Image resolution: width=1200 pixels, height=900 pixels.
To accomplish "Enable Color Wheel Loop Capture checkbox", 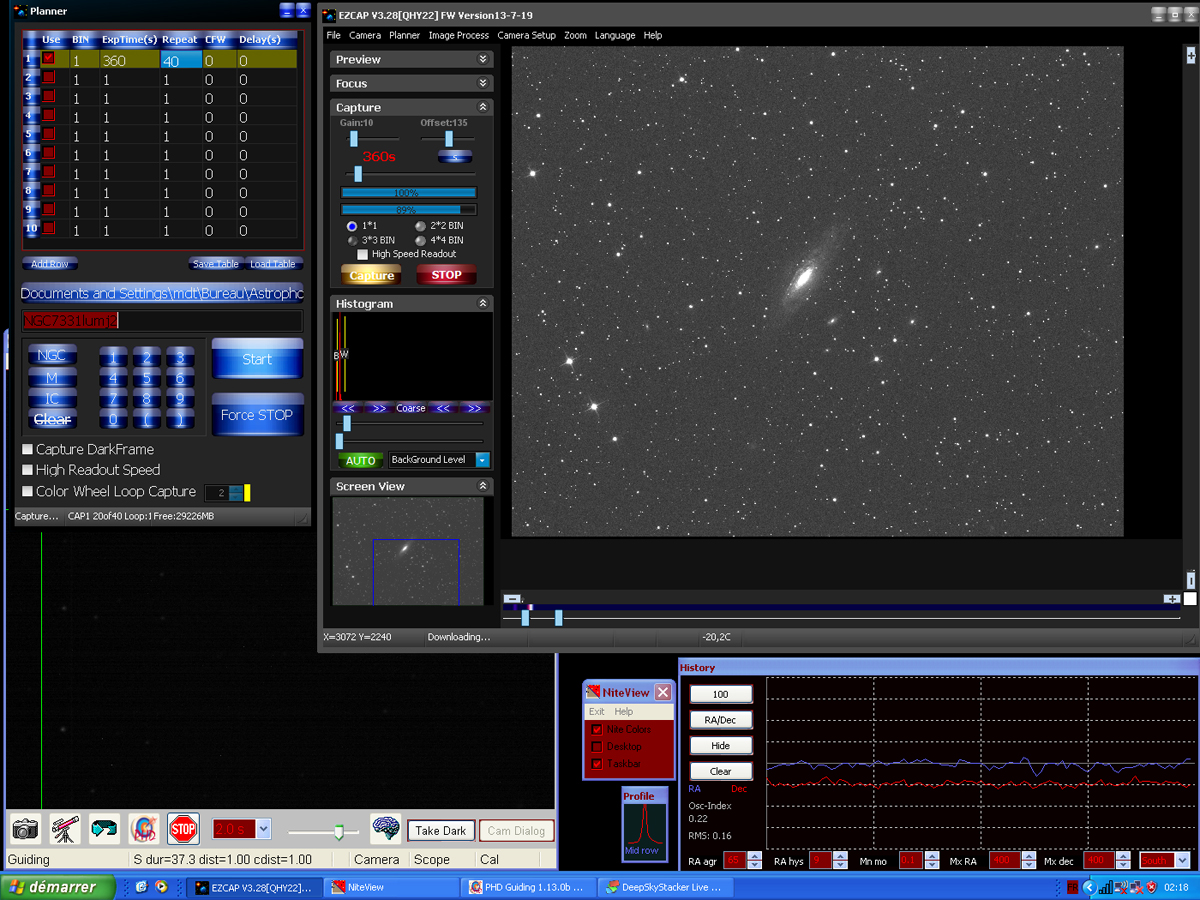I will pos(28,492).
